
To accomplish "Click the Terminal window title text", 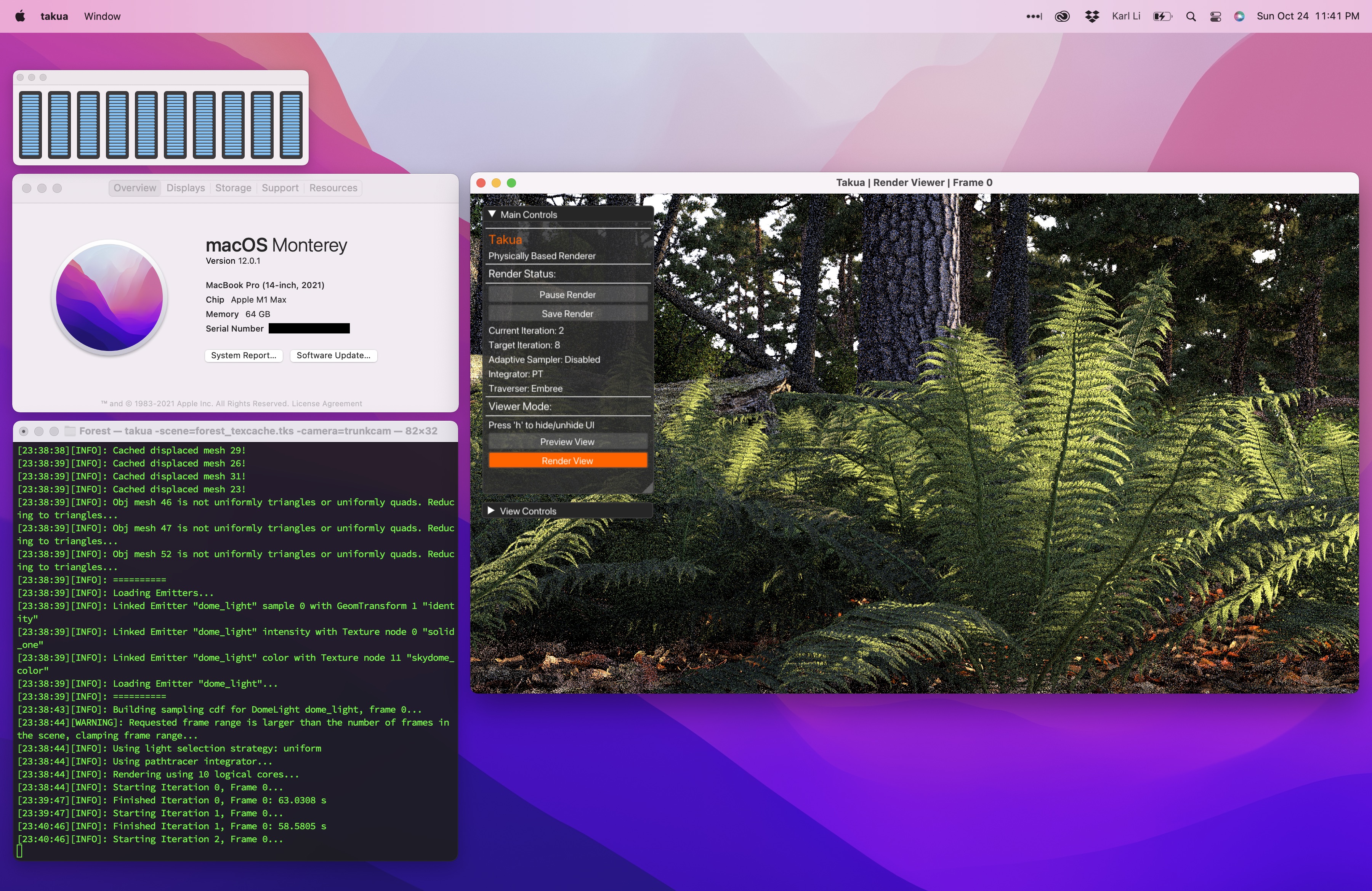I will 258,431.
